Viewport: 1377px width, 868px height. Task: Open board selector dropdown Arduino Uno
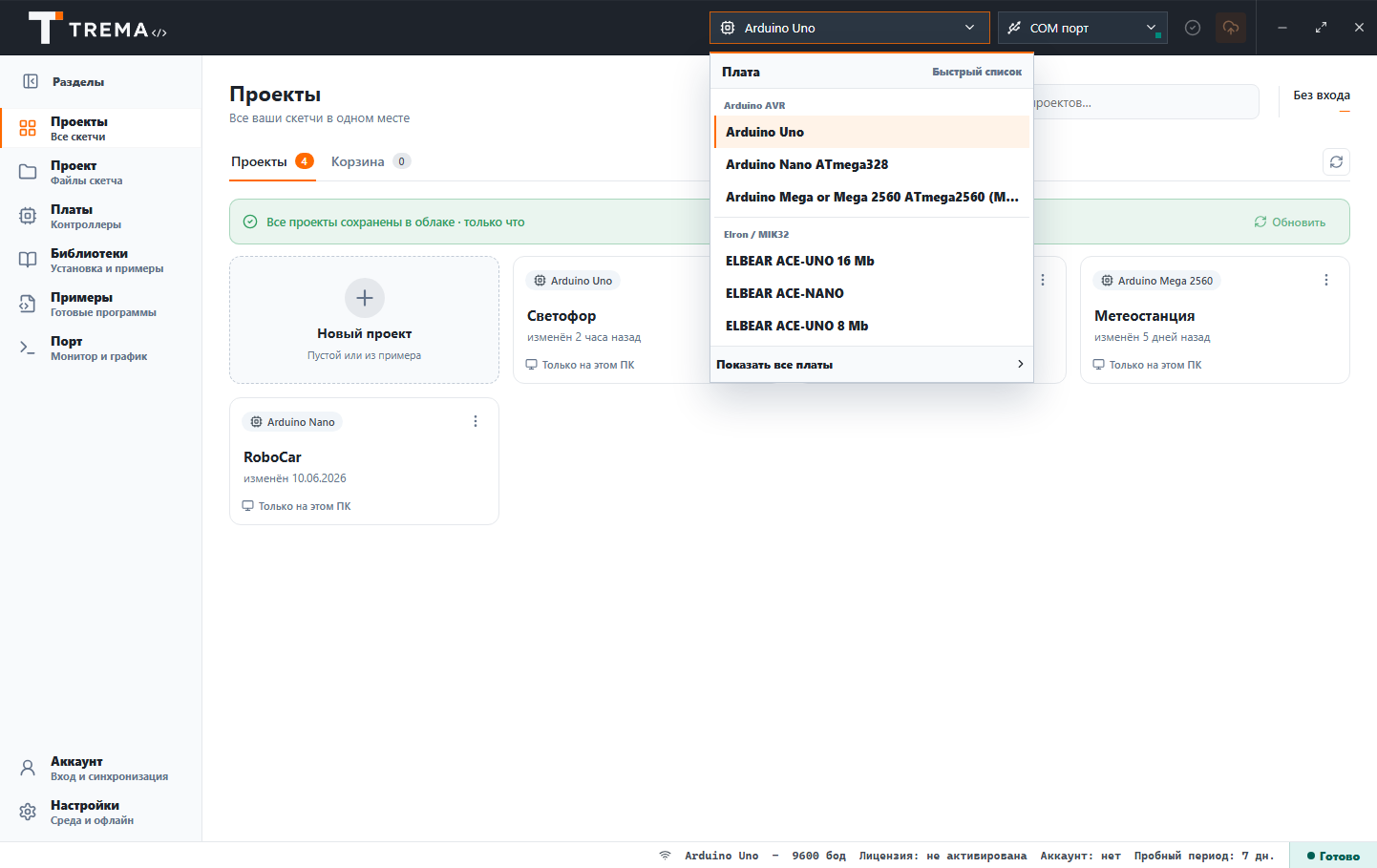coord(850,28)
